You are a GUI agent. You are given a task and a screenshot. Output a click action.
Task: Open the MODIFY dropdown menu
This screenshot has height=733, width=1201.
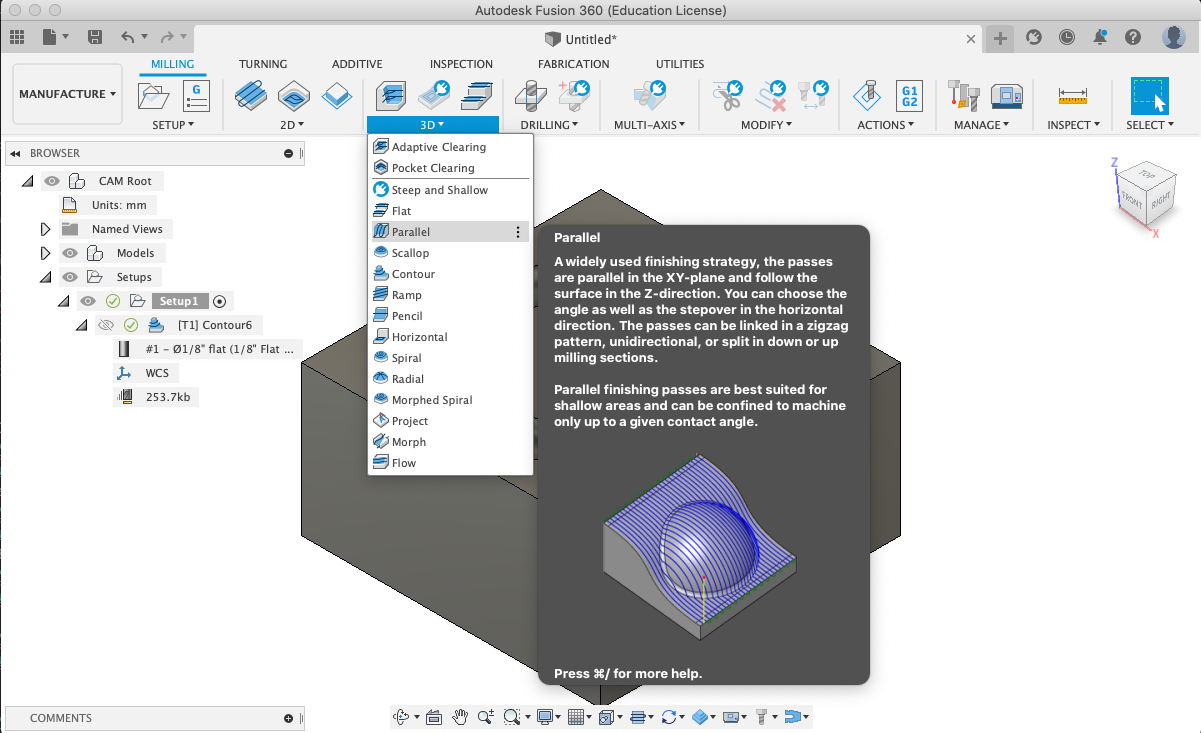coord(766,125)
